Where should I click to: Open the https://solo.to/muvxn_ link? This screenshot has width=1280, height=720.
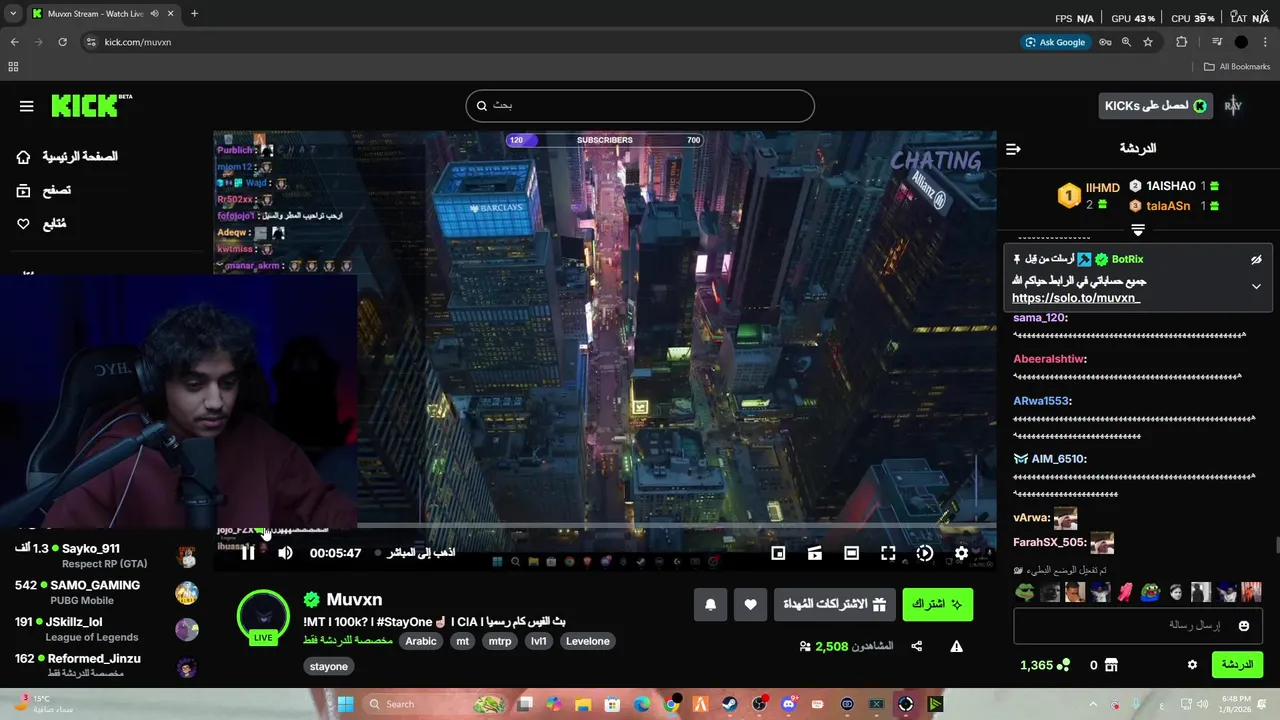point(1076,298)
